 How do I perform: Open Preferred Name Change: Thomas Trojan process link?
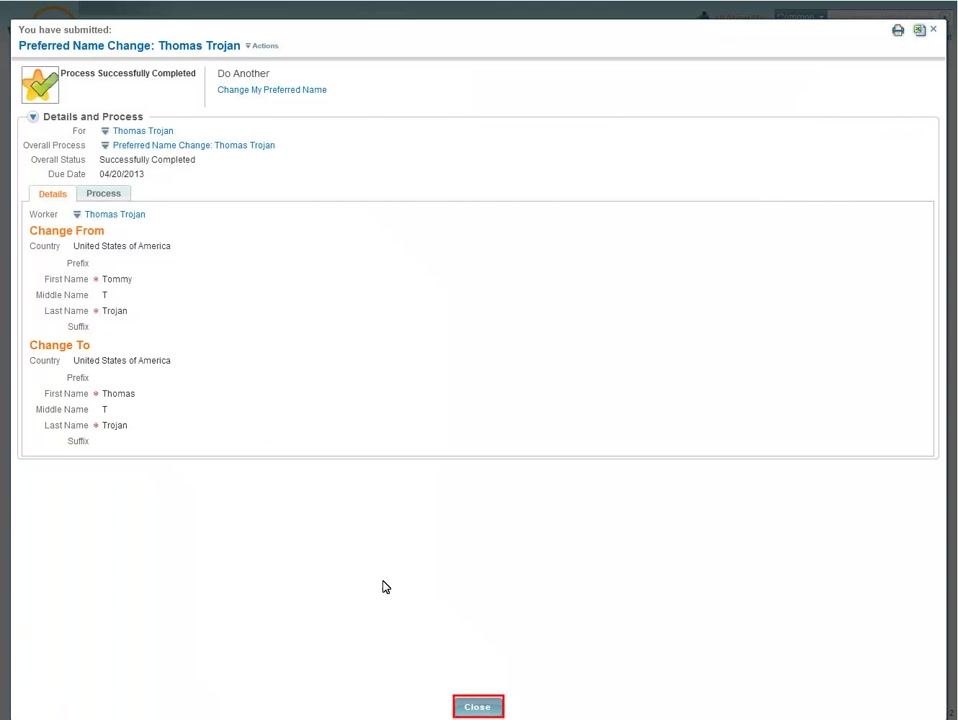pyautogui.click(x=194, y=145)
